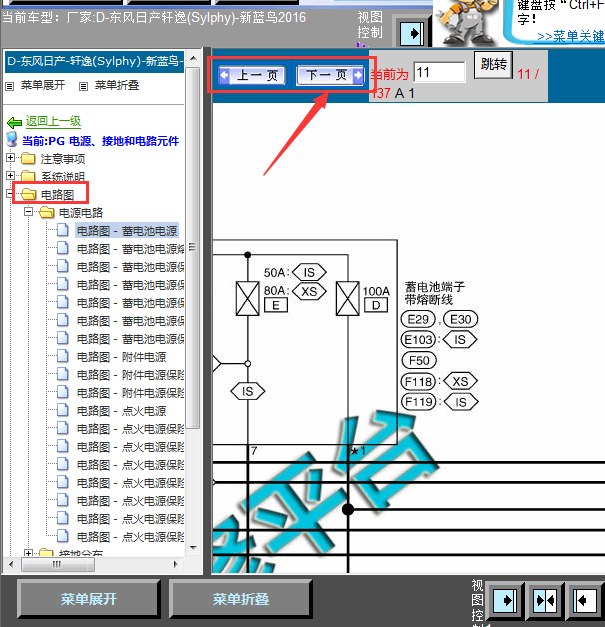
Task: Select the 当前:PG 电源、接地和电路元件 heading
Action: [x=100, y=141]
